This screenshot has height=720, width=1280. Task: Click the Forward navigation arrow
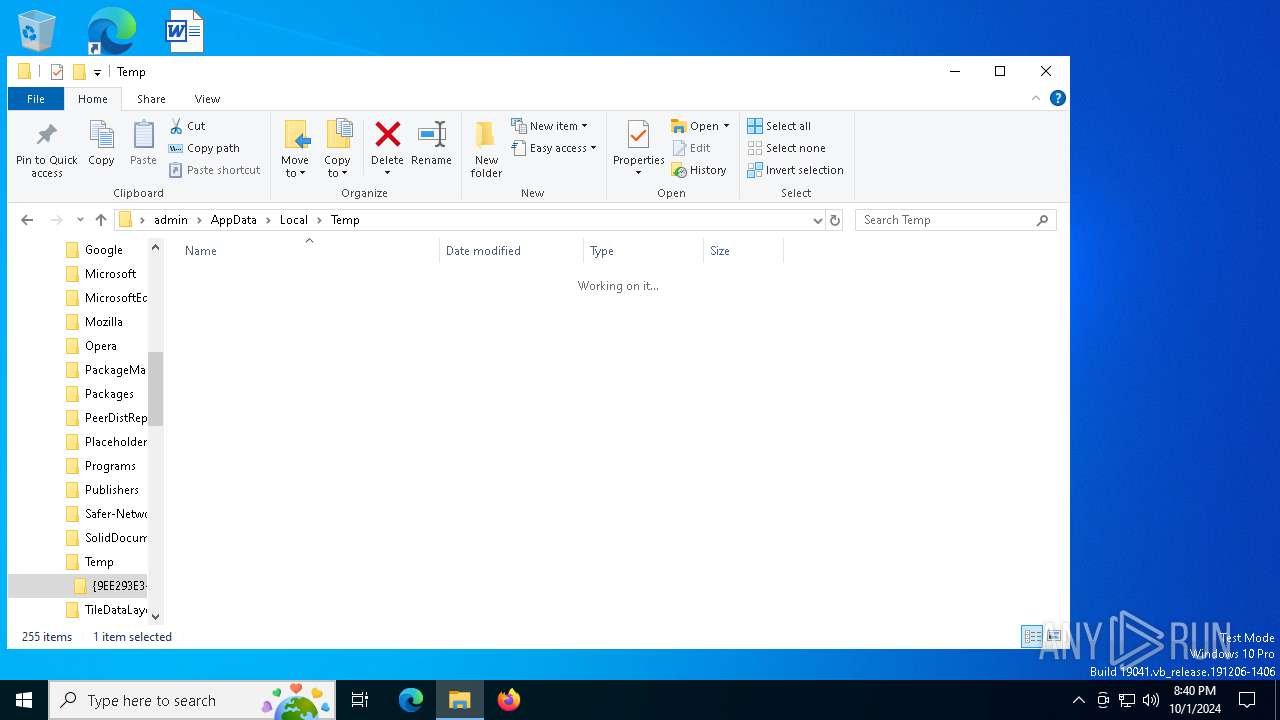tap(56, 220)
